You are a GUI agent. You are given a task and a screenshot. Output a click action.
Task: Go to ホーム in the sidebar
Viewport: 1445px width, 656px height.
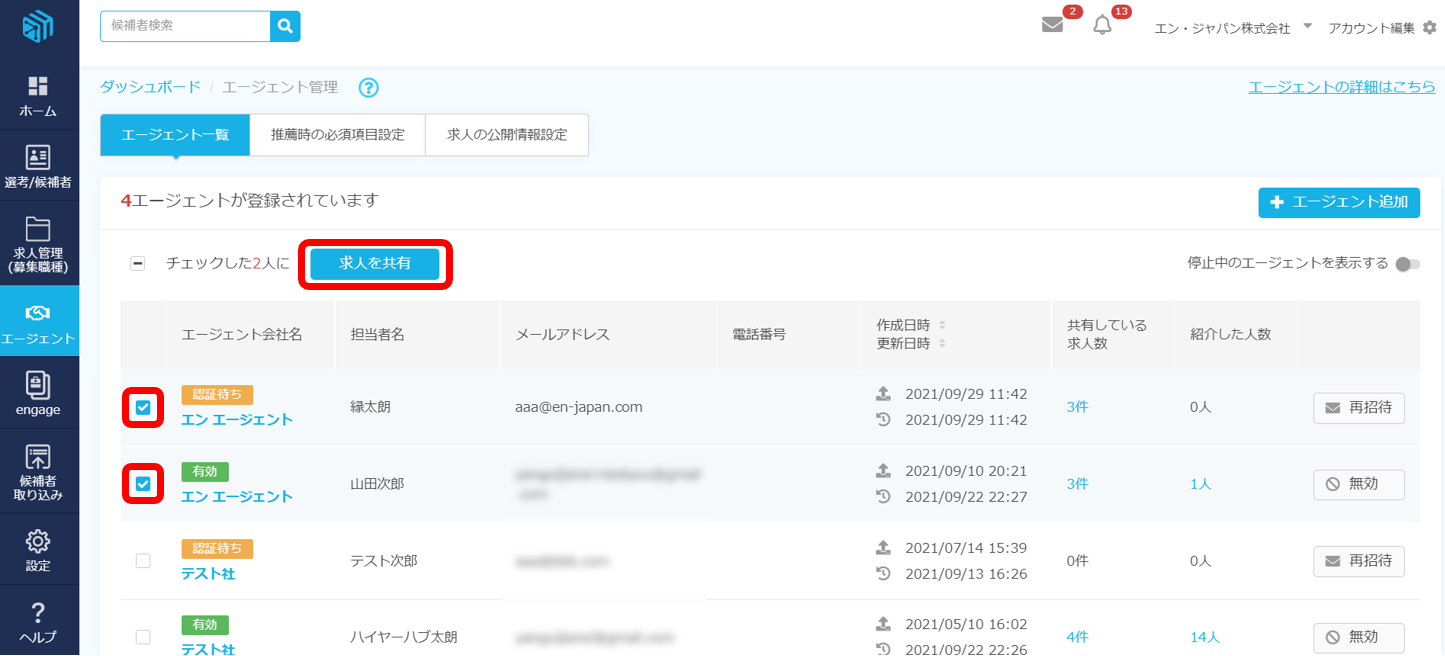pyautogui.click(x=38, y=96)
